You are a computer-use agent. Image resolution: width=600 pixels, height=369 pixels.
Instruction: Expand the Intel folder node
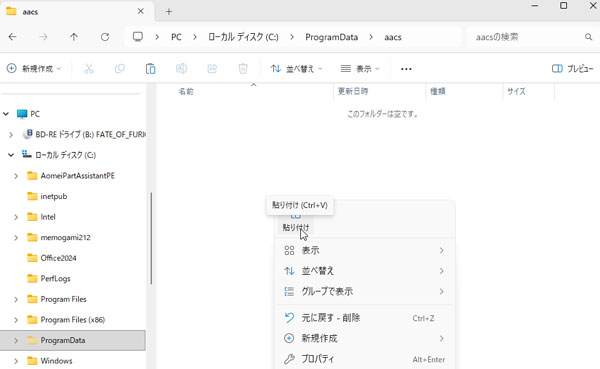[16, 217]
